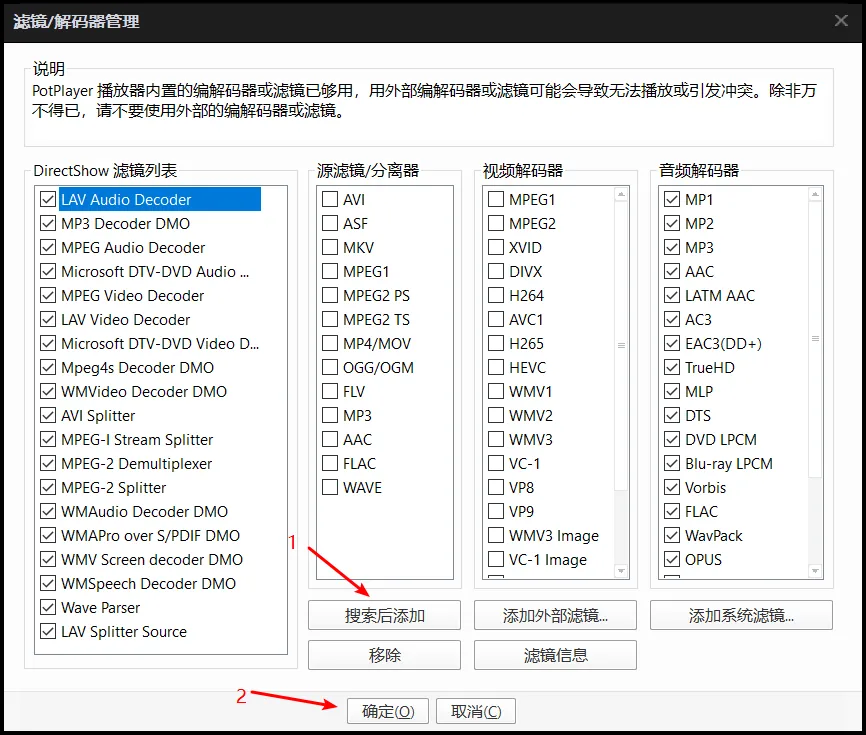Enable the MP4/MOV source filter

(329, 343)
